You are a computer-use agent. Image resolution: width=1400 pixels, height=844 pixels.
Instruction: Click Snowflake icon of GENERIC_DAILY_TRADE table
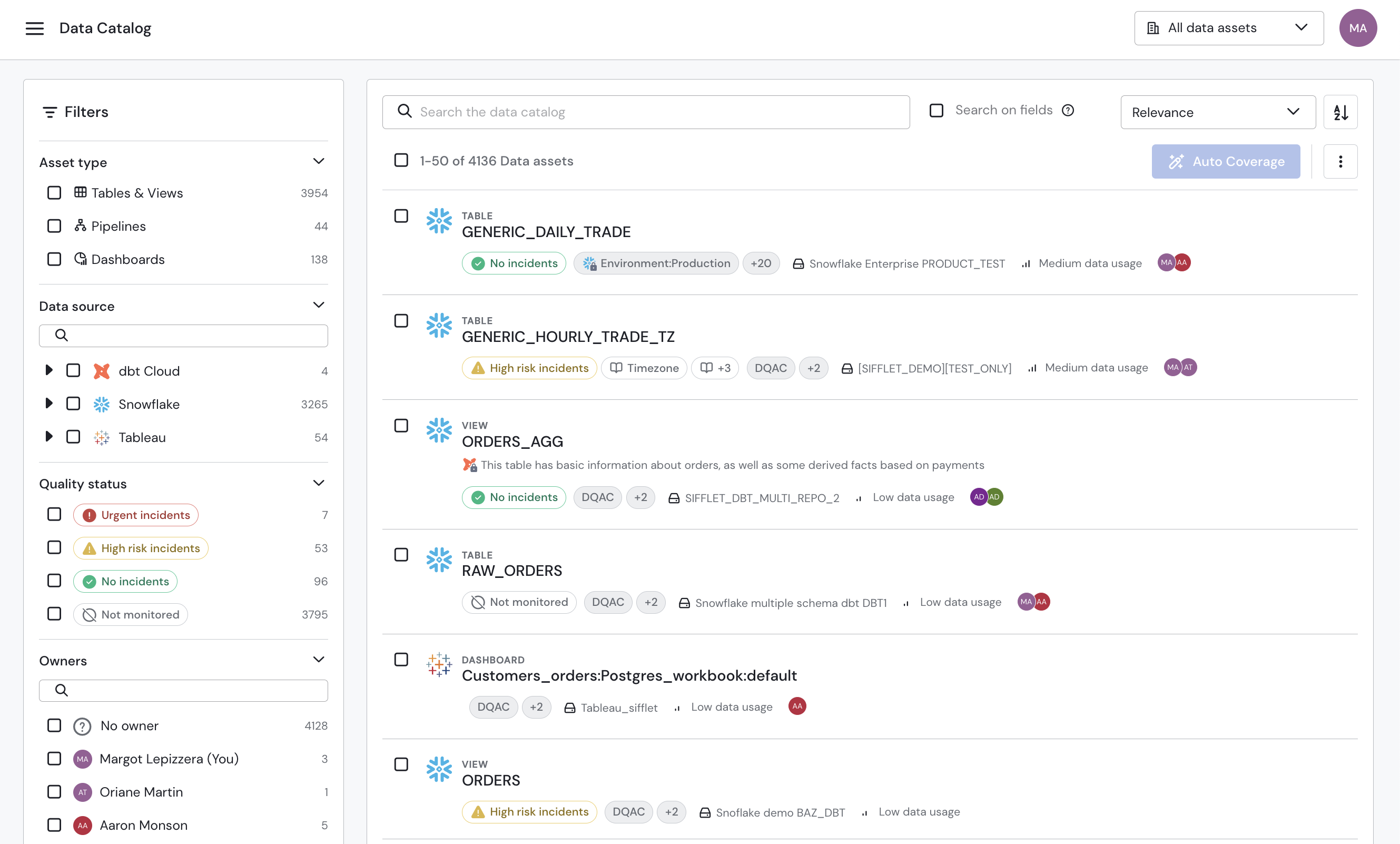439,221
